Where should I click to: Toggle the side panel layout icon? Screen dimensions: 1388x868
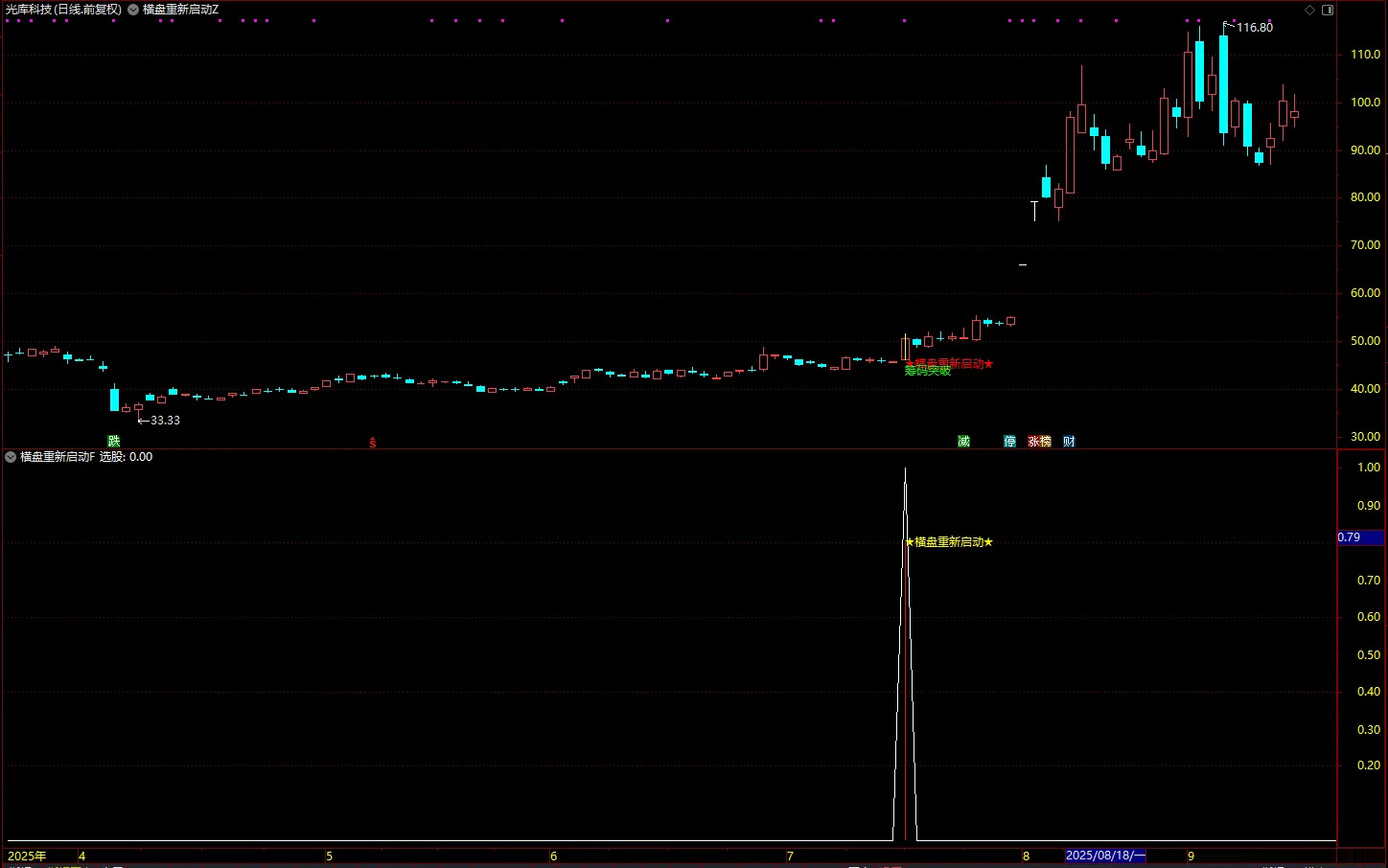[1328, 10]
